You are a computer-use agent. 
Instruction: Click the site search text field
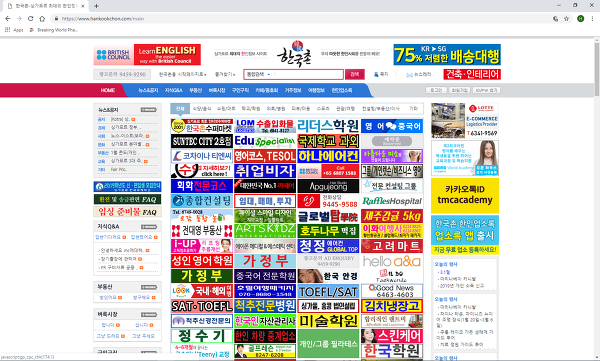pos(308,74)
